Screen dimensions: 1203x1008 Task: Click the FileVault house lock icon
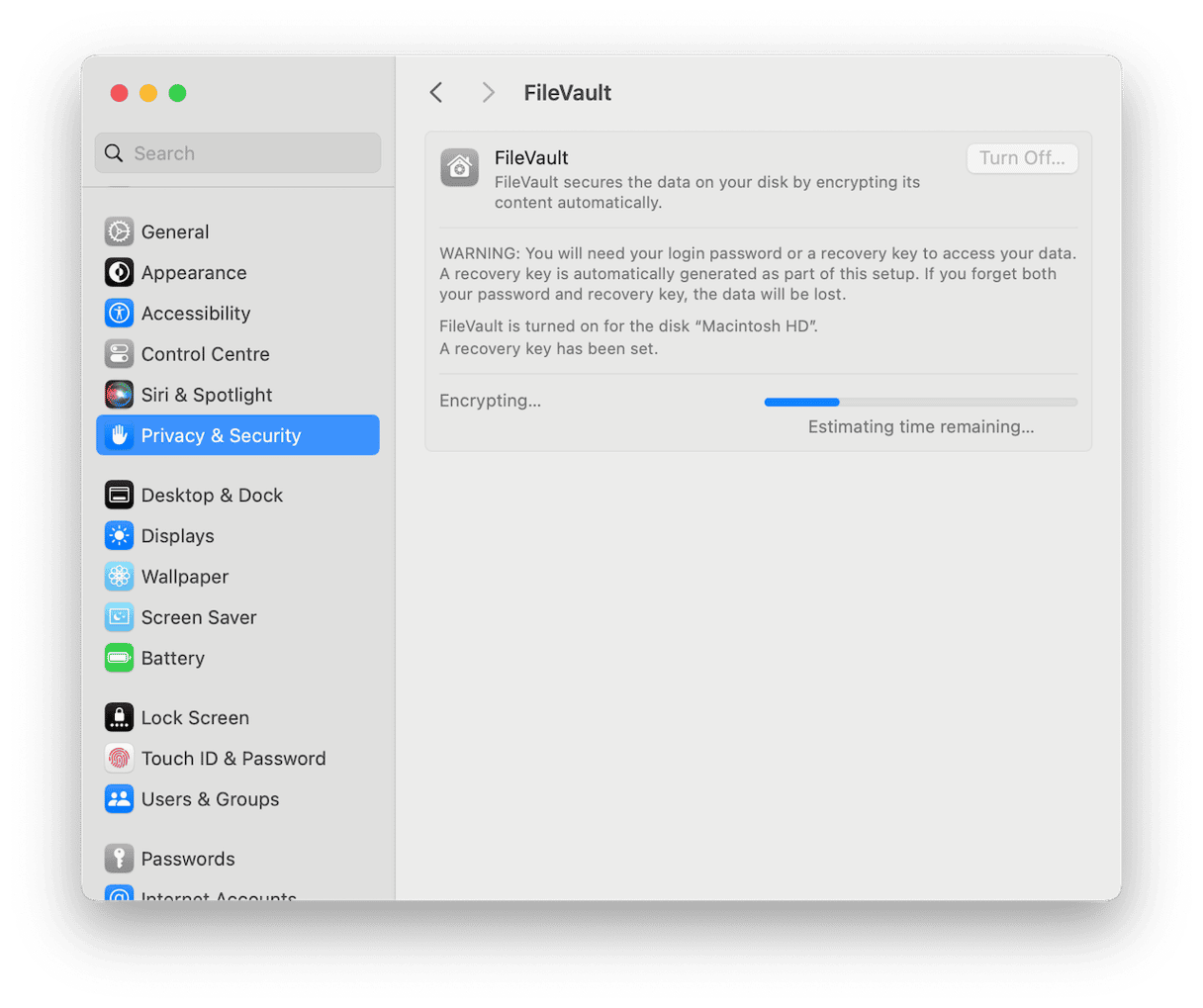pos(459,168)
